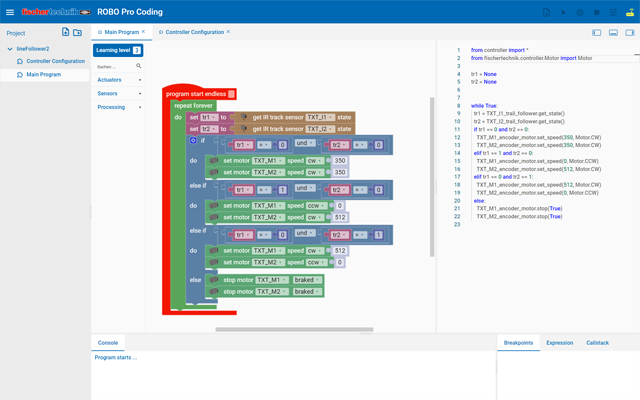Collapse the lineFollower2 project tree

(x=10, y=49)
